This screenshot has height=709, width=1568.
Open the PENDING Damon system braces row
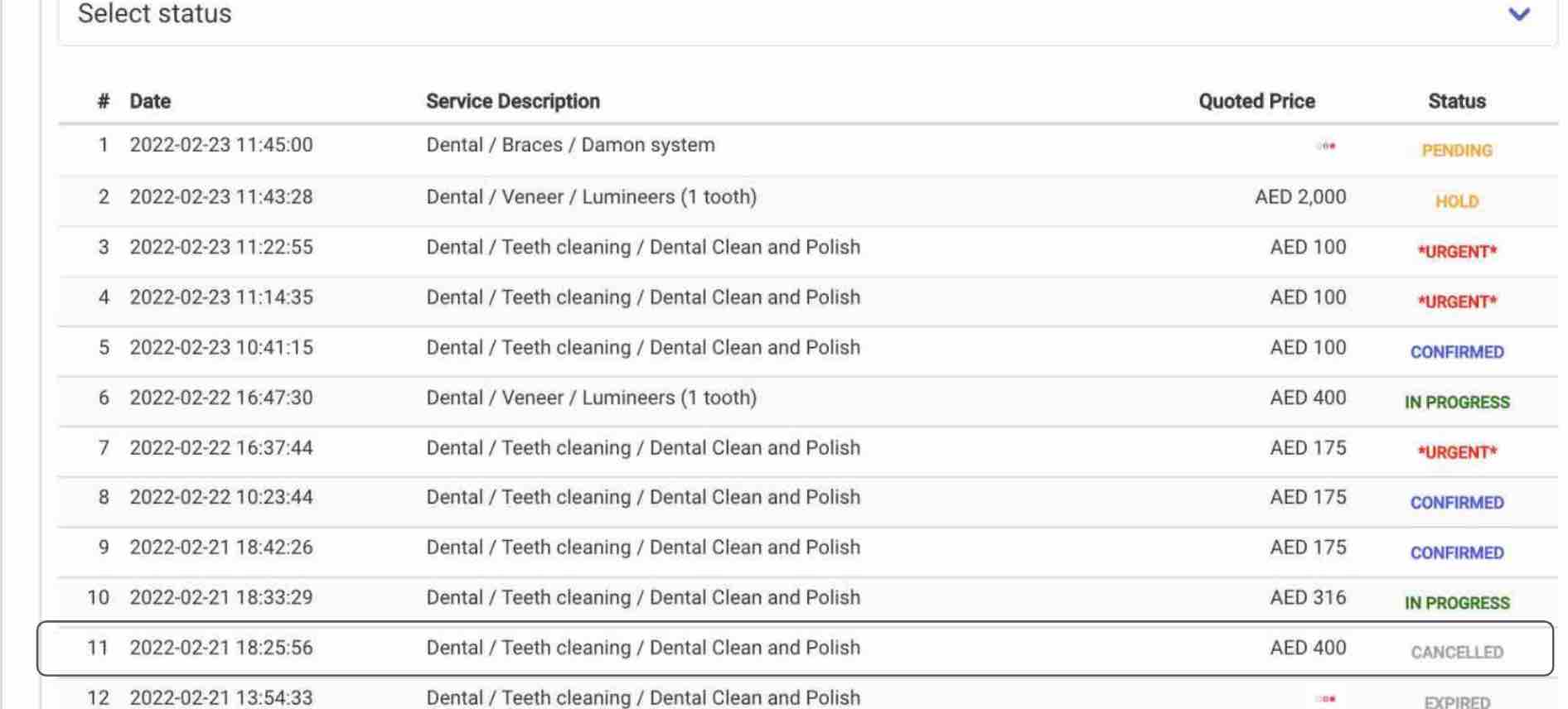(x=808, y=150)
